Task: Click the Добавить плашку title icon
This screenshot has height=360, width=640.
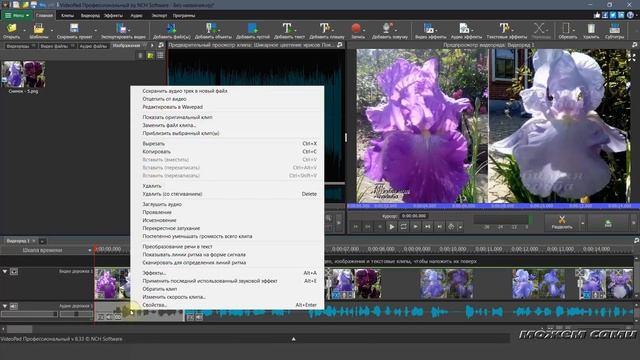Action: [x=325, y=28]
